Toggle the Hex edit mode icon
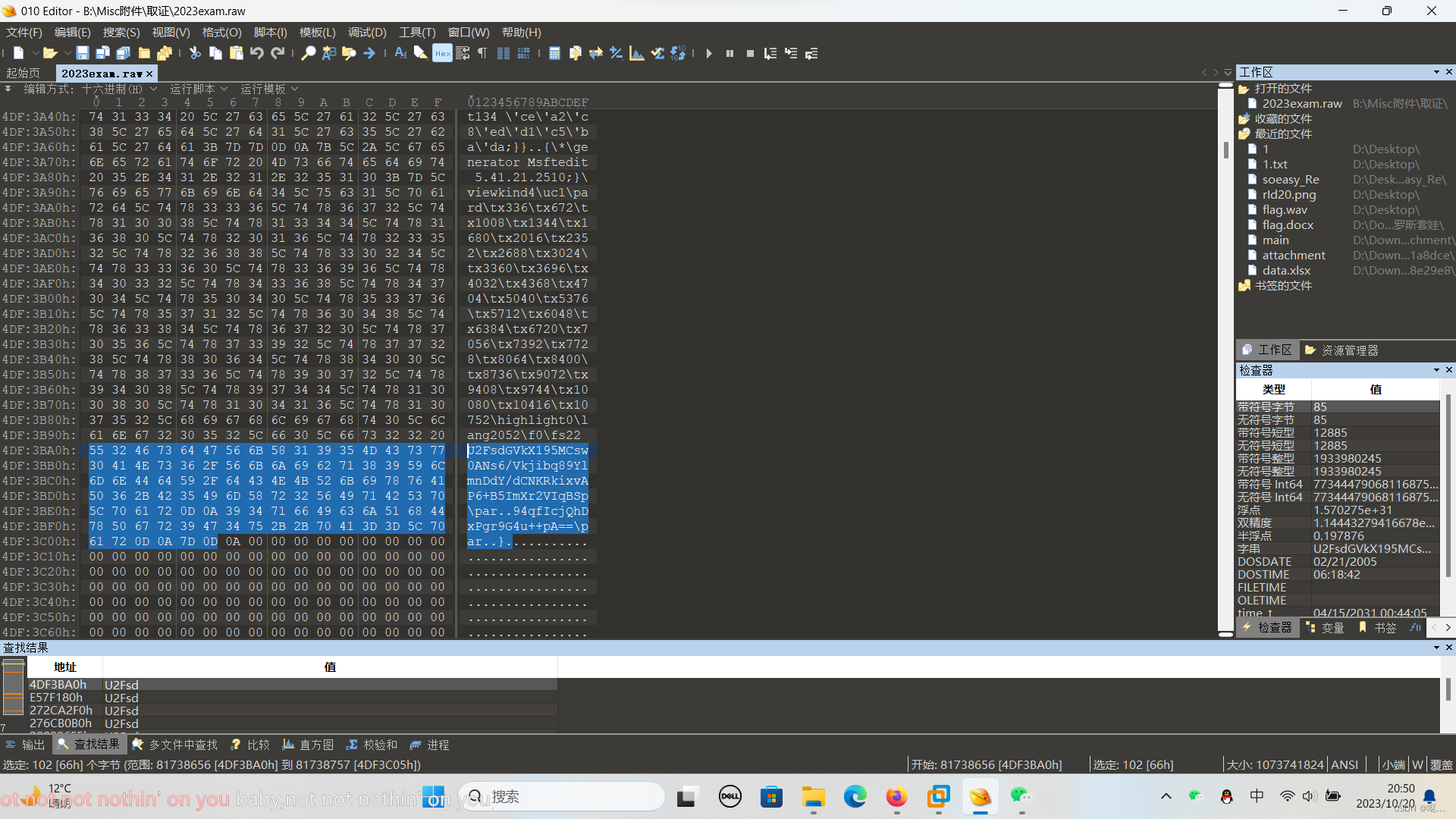This screenshot has height=819, width=1456. coord(442,53)
